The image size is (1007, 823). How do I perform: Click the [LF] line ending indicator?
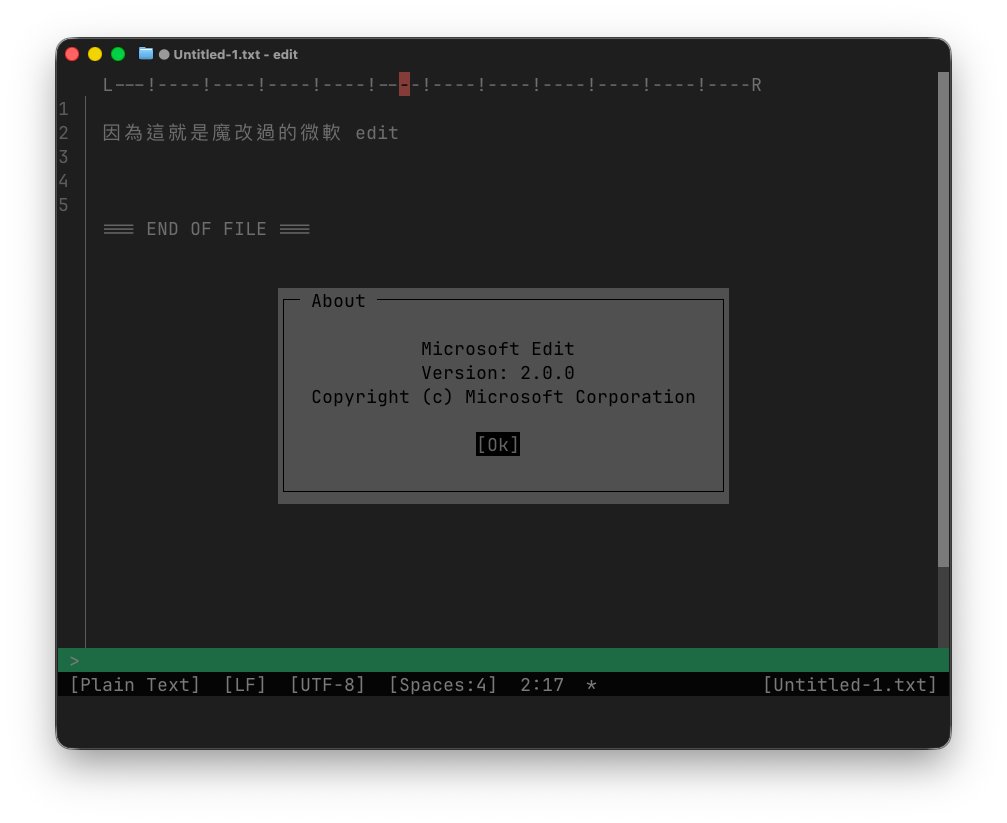tap(245, 685)
